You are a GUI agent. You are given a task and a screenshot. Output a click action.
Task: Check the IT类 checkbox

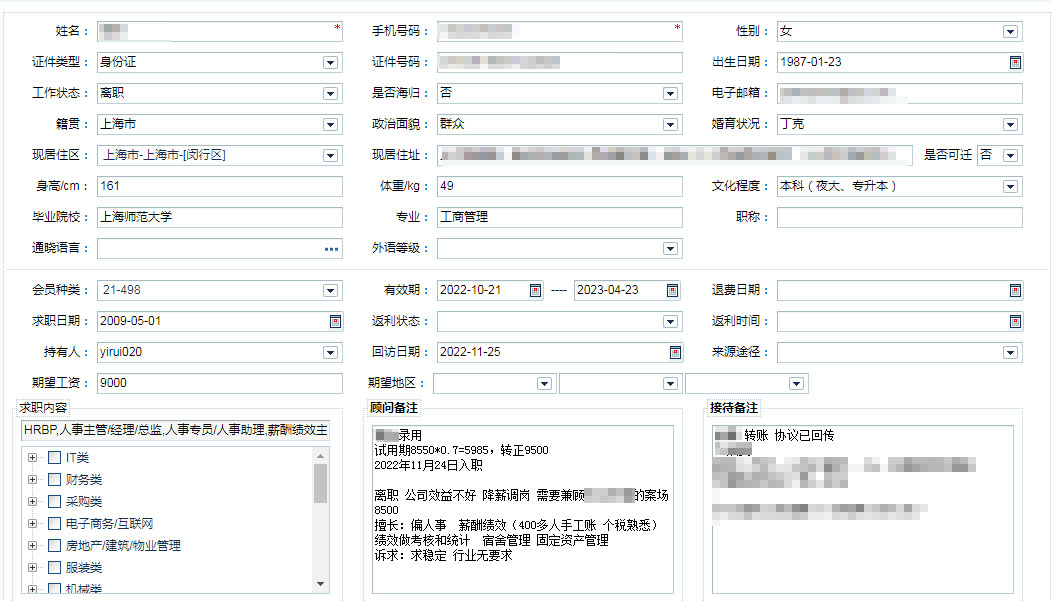54,457
